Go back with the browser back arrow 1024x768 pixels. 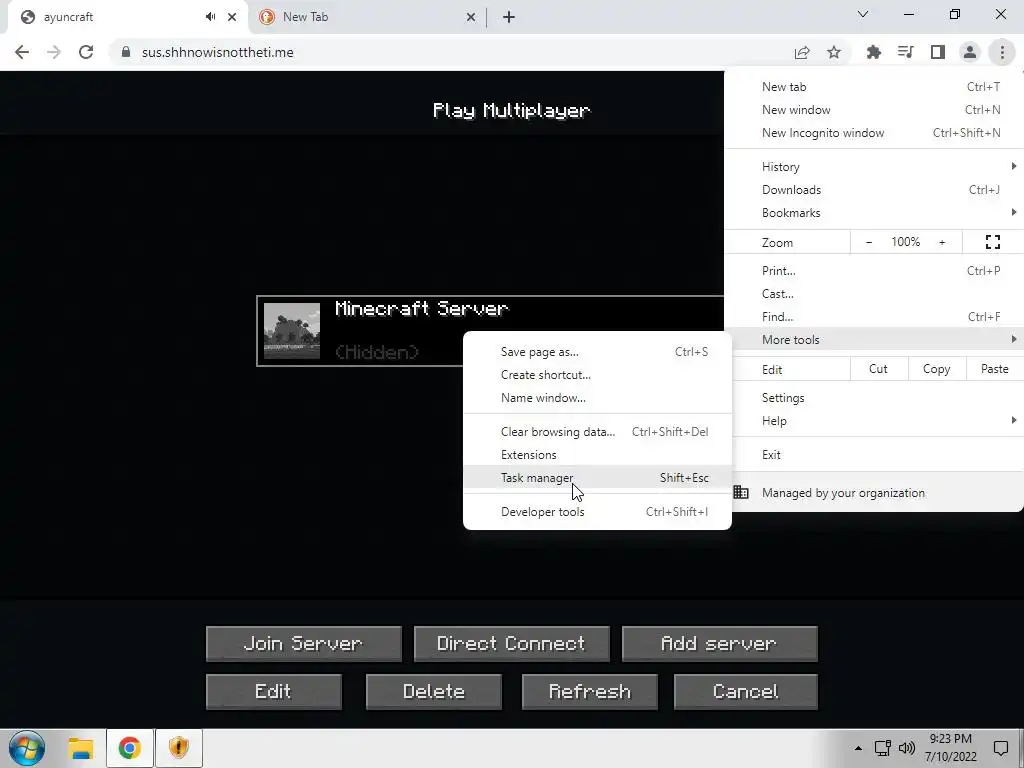point(22,52)
